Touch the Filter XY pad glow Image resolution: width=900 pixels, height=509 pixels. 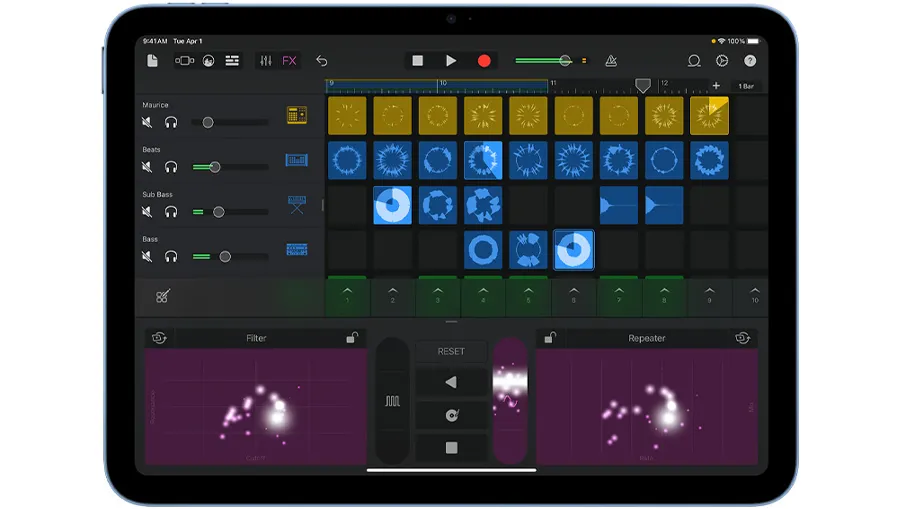[277, 417]
